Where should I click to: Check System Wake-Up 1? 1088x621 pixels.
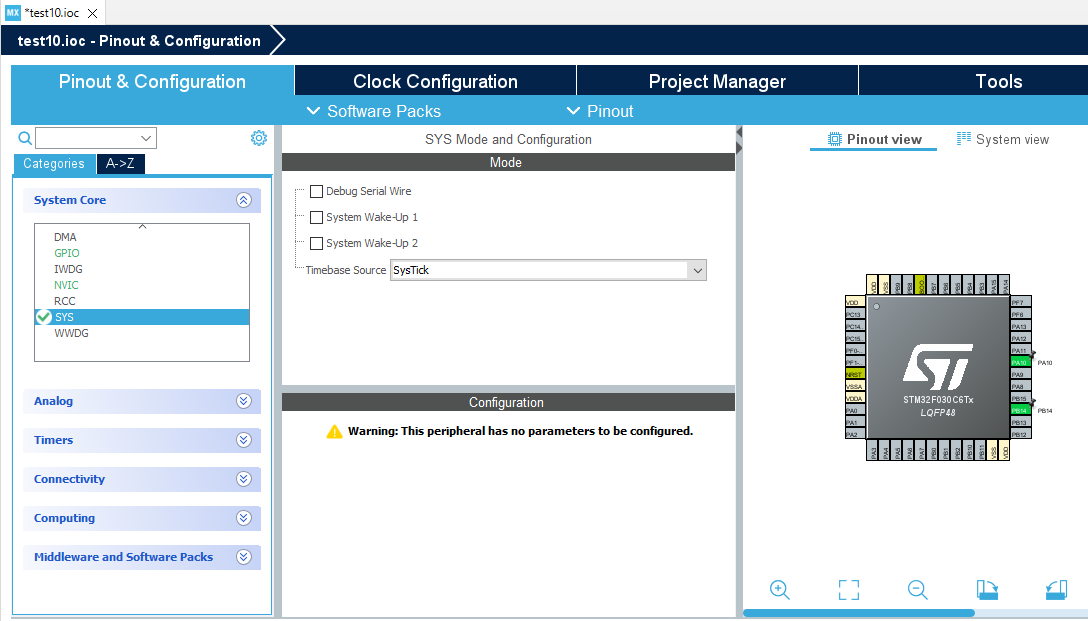pyautogui.click(x=316, y=216)
